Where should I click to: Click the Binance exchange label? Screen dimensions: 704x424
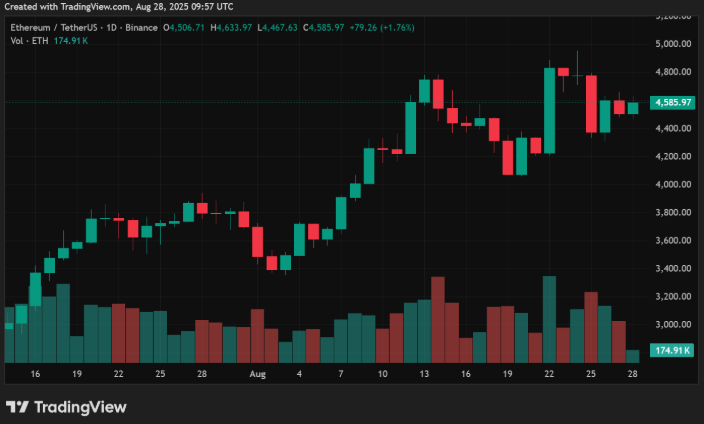click(141, 28)
